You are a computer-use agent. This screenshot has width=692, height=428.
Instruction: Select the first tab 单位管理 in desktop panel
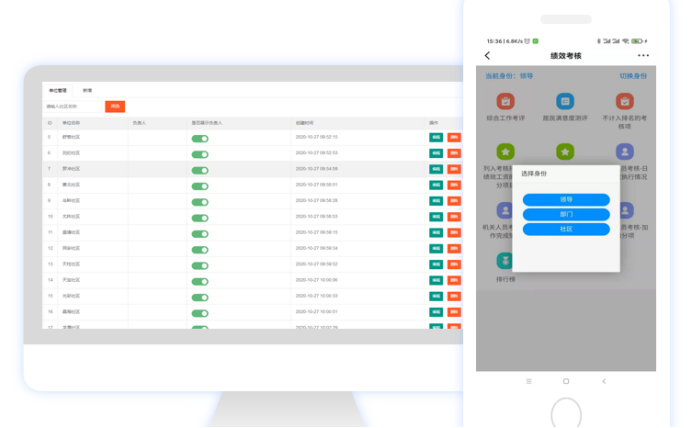click(x=57, y=90)
